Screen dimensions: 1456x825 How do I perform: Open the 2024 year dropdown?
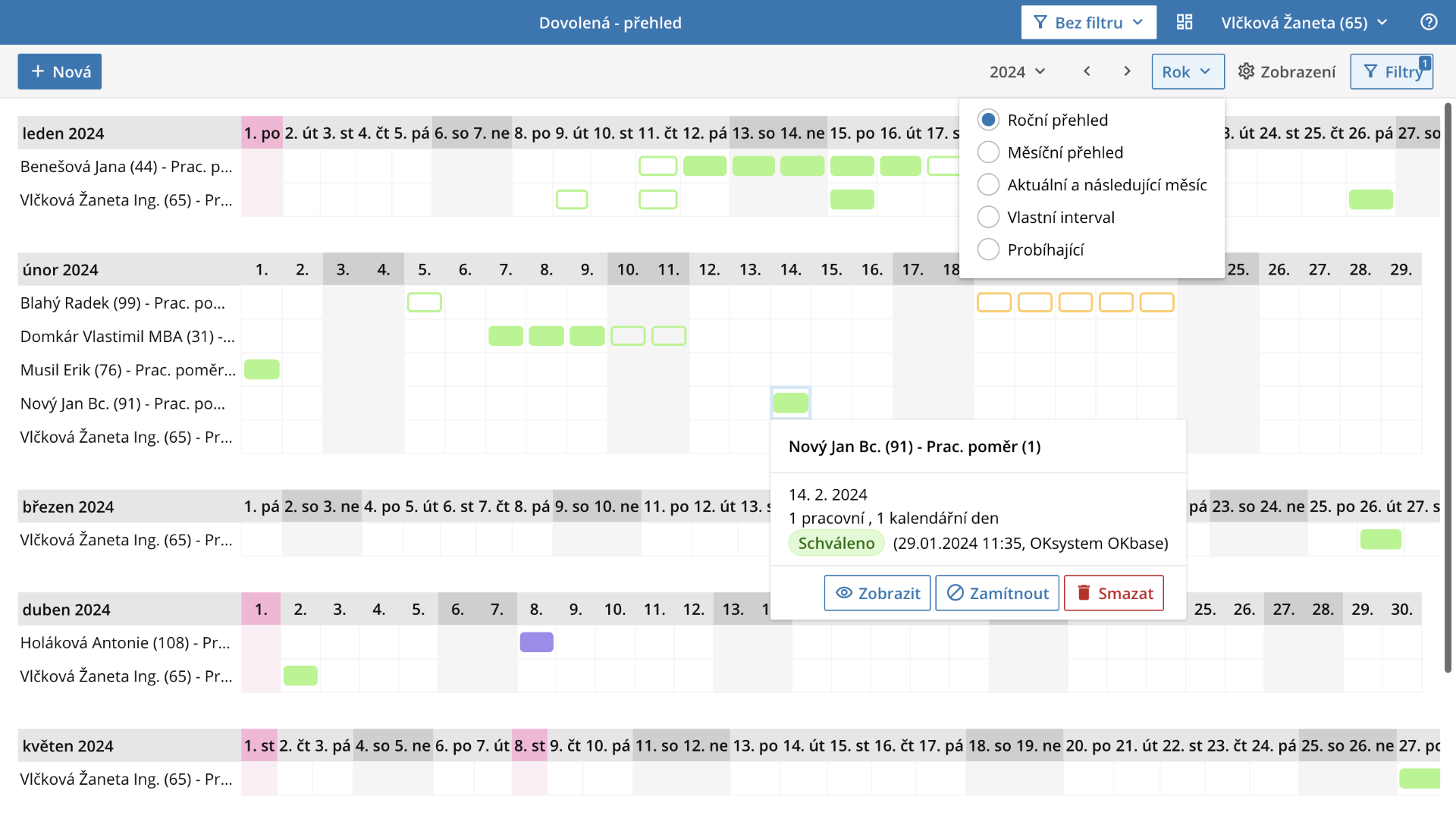click(x=1018, y=71)
